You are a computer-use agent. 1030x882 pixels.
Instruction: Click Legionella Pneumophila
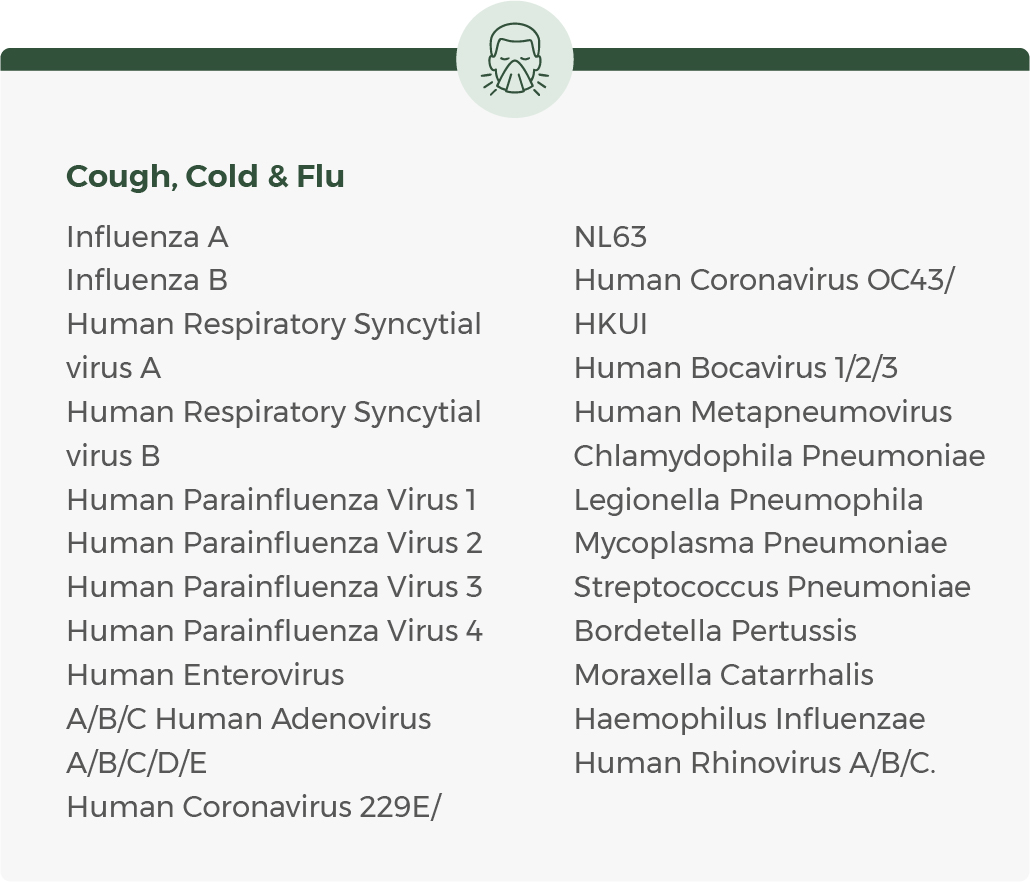(x=748, y=500)
